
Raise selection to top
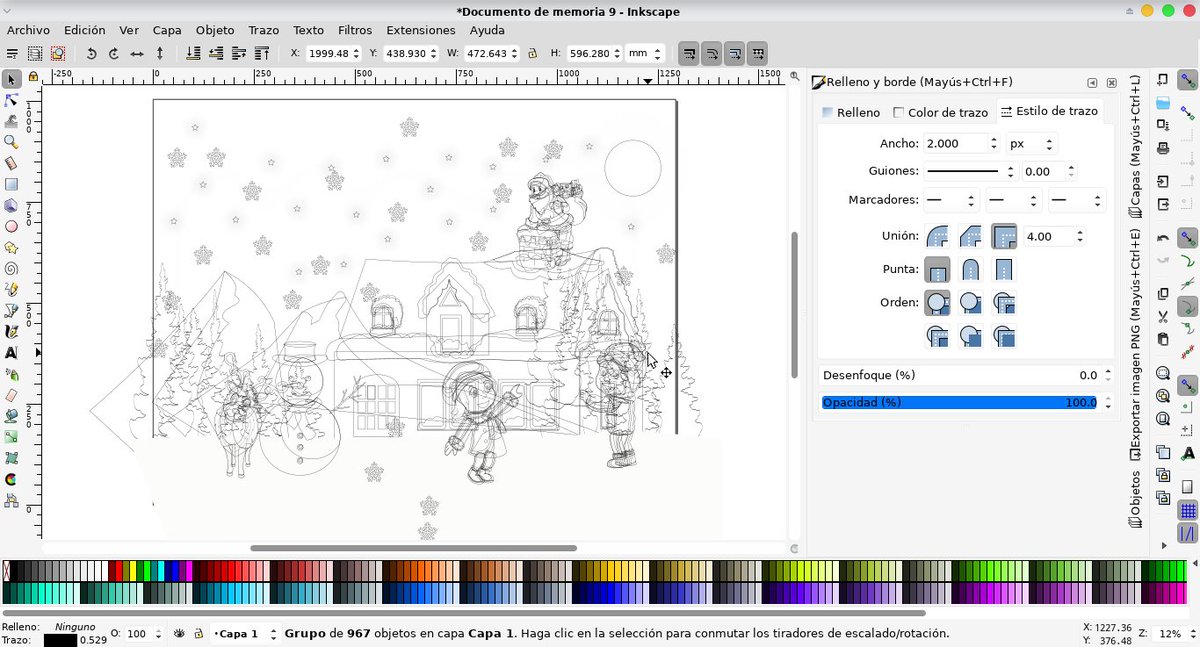263,53
